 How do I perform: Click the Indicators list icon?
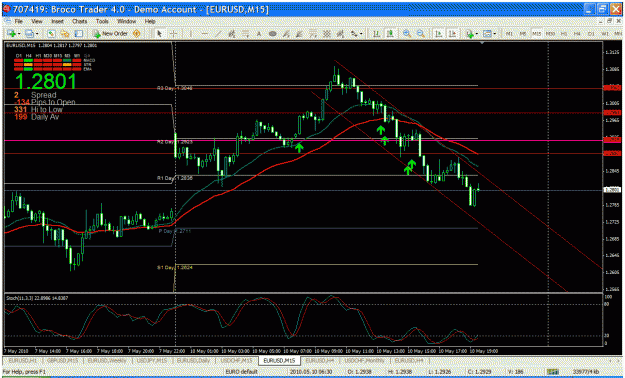tap(470, 34)
